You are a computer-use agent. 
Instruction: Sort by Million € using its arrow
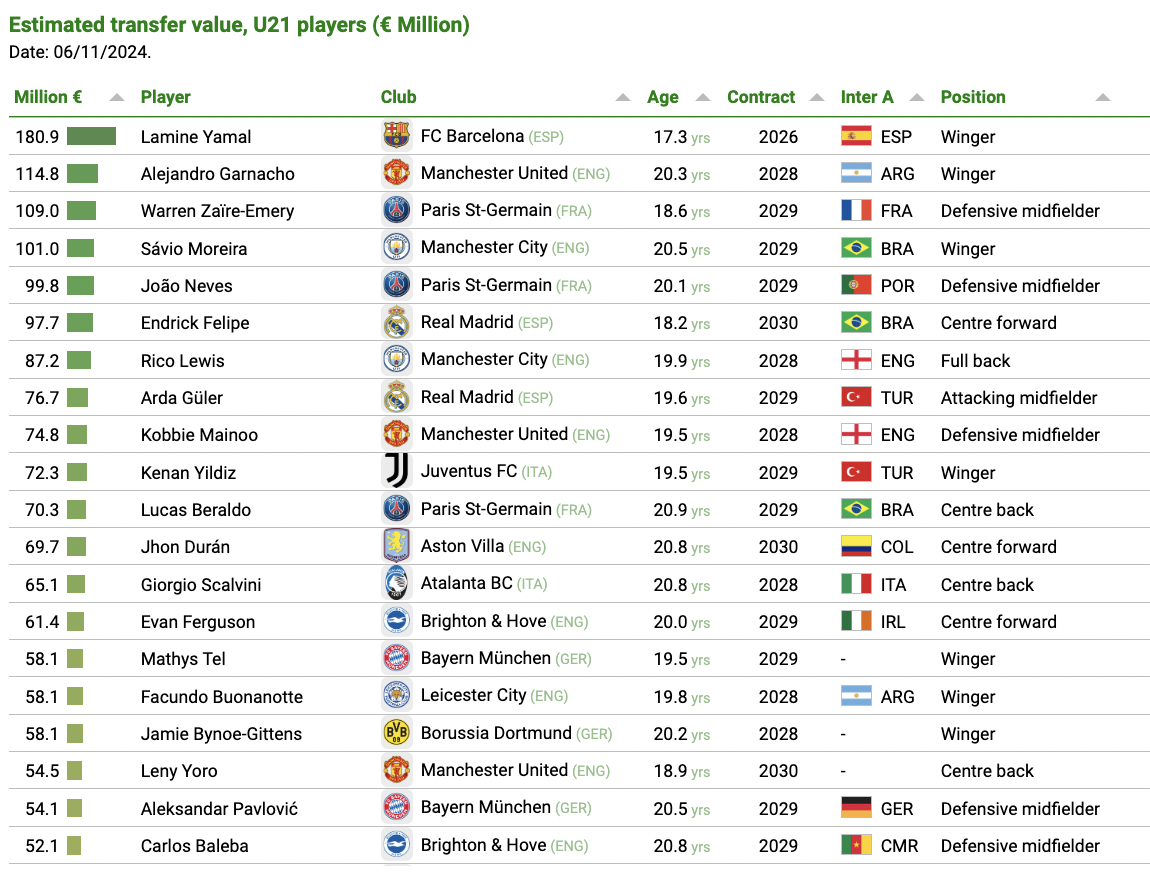[x=116, y=98]
